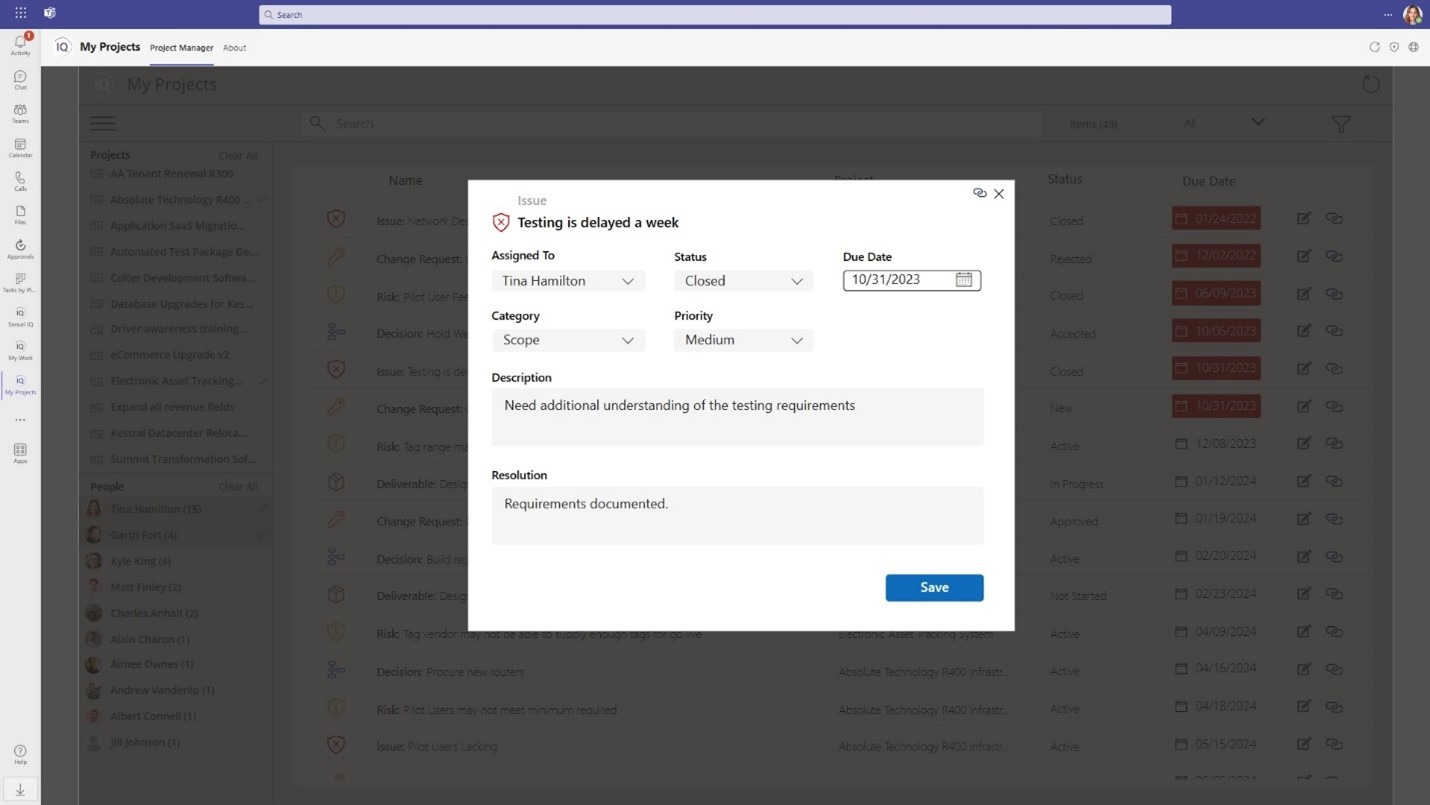Close the Issue dialog with X
This screenshot has width=1430, height=805.
coord(998,194)
